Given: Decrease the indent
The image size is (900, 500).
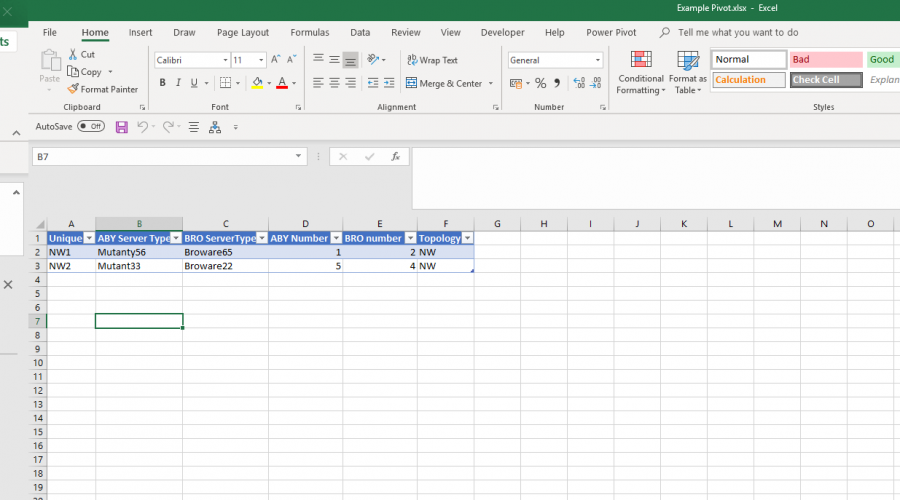Looking at the screenshot, I should tap(373, 83).
